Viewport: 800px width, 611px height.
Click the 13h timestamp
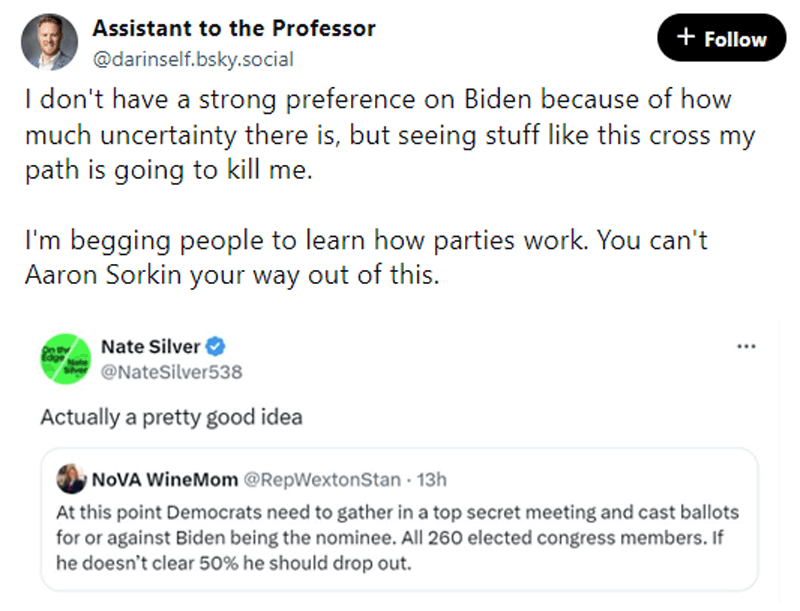pos(432,479)
